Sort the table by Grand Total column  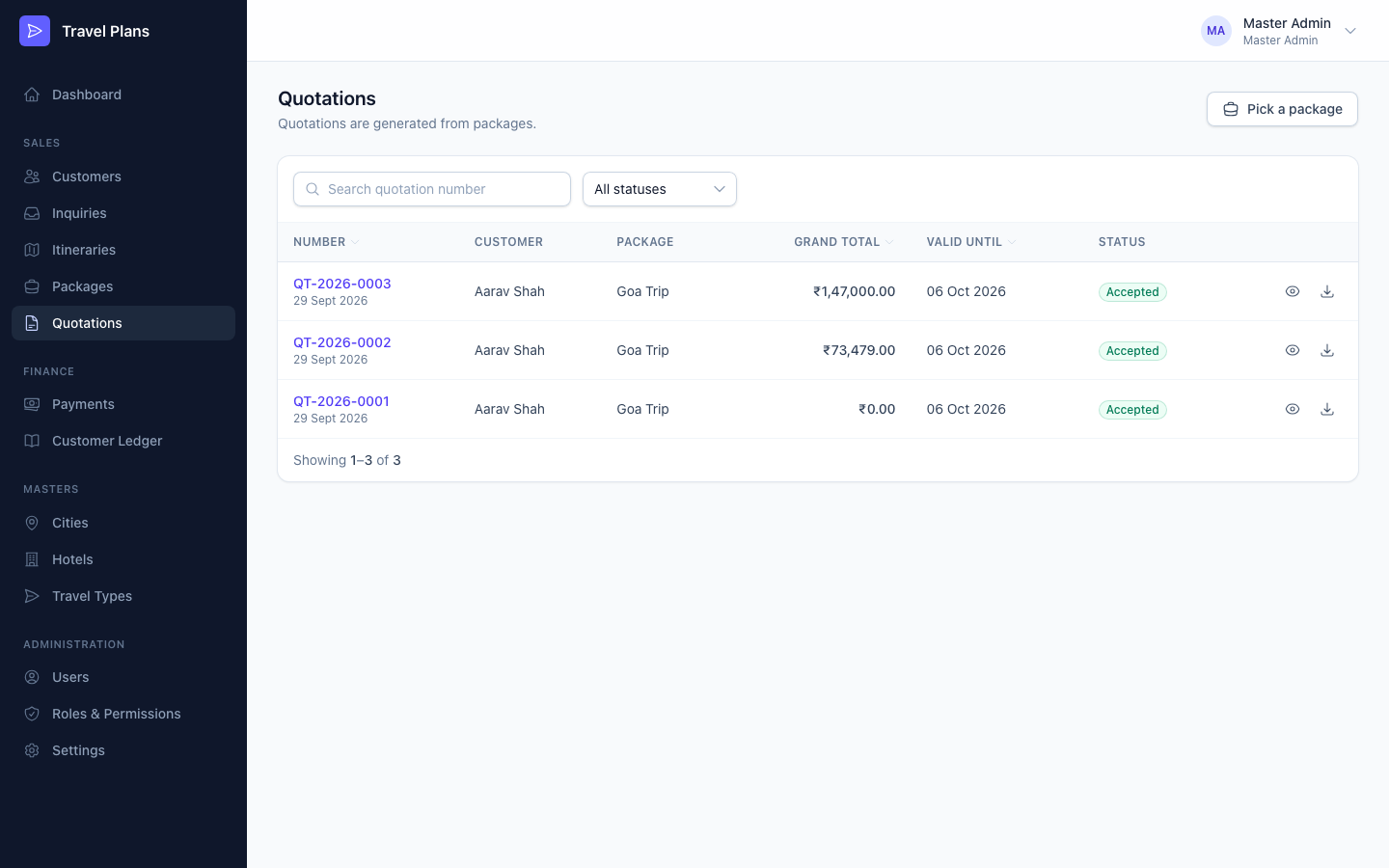pos(844,242)
